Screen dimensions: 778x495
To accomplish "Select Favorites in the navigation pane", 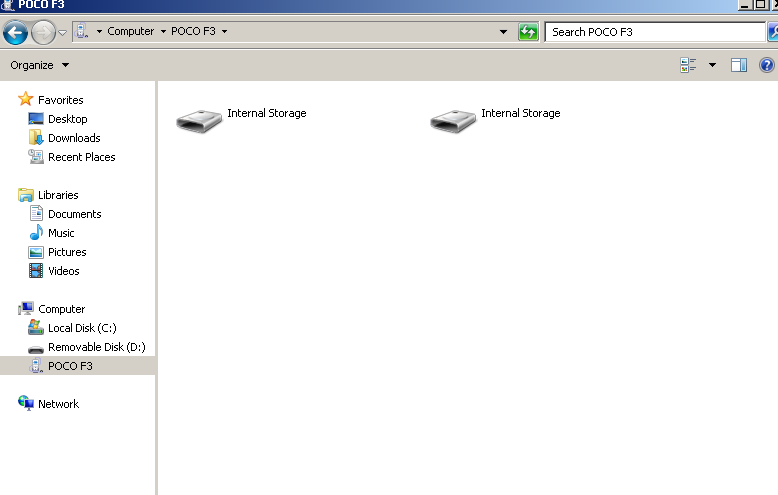I will pos(61,100).
